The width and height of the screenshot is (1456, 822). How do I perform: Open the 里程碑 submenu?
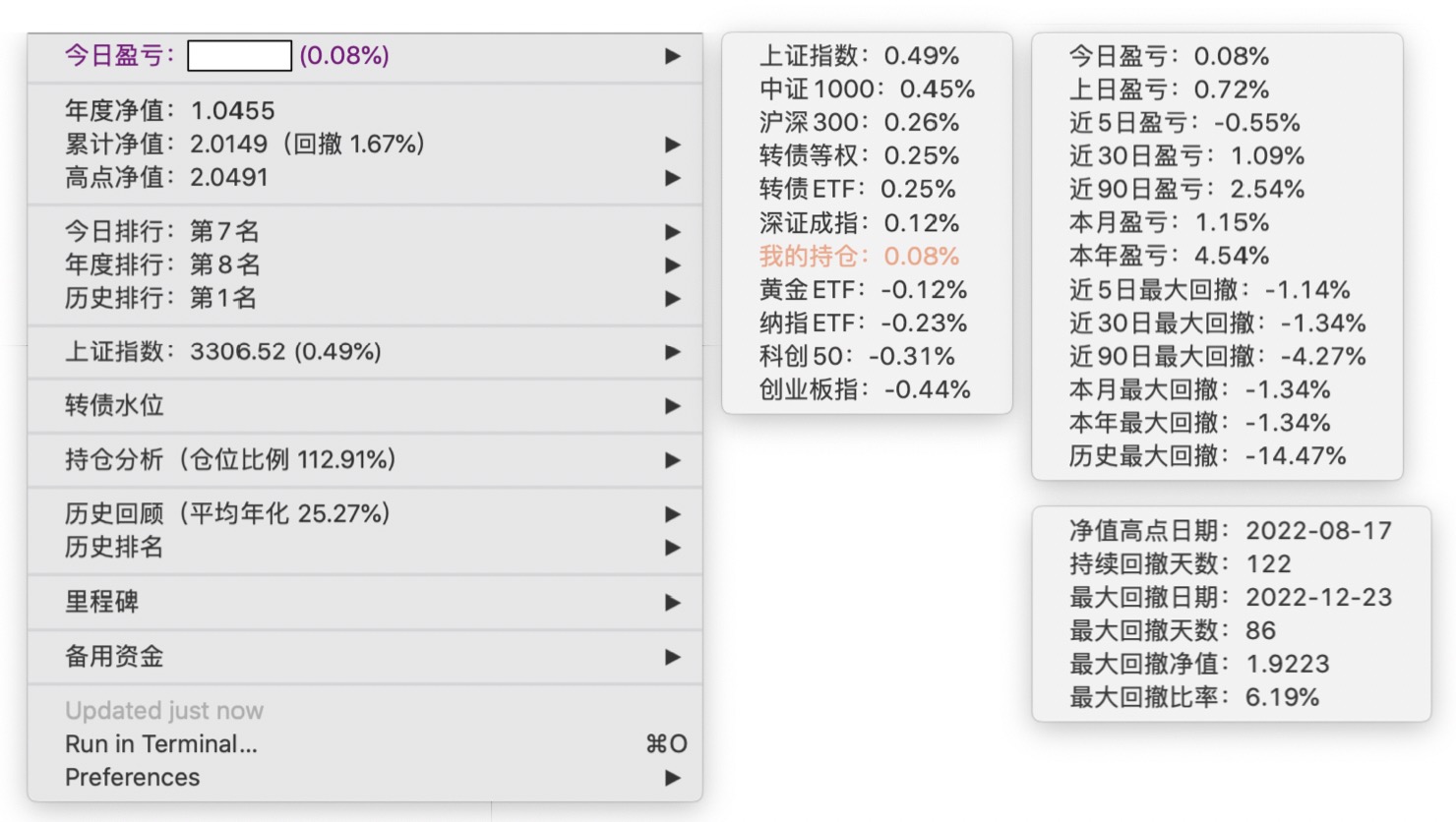coord(102,602)
